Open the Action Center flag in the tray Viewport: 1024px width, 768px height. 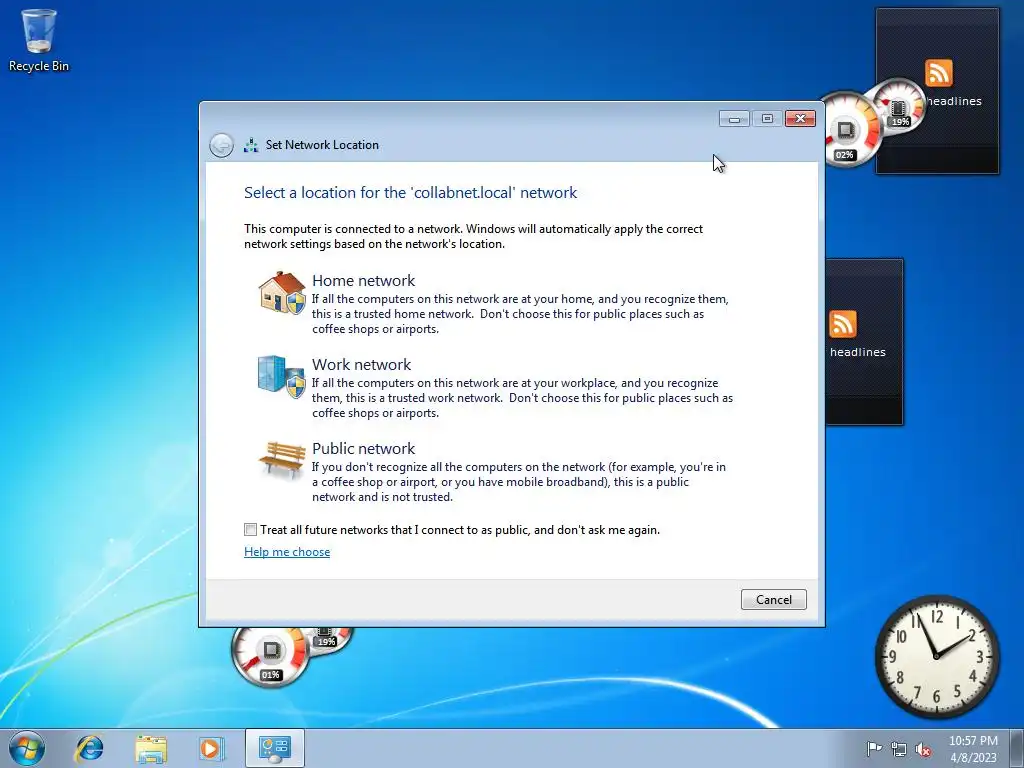click(x=874, y=748)
